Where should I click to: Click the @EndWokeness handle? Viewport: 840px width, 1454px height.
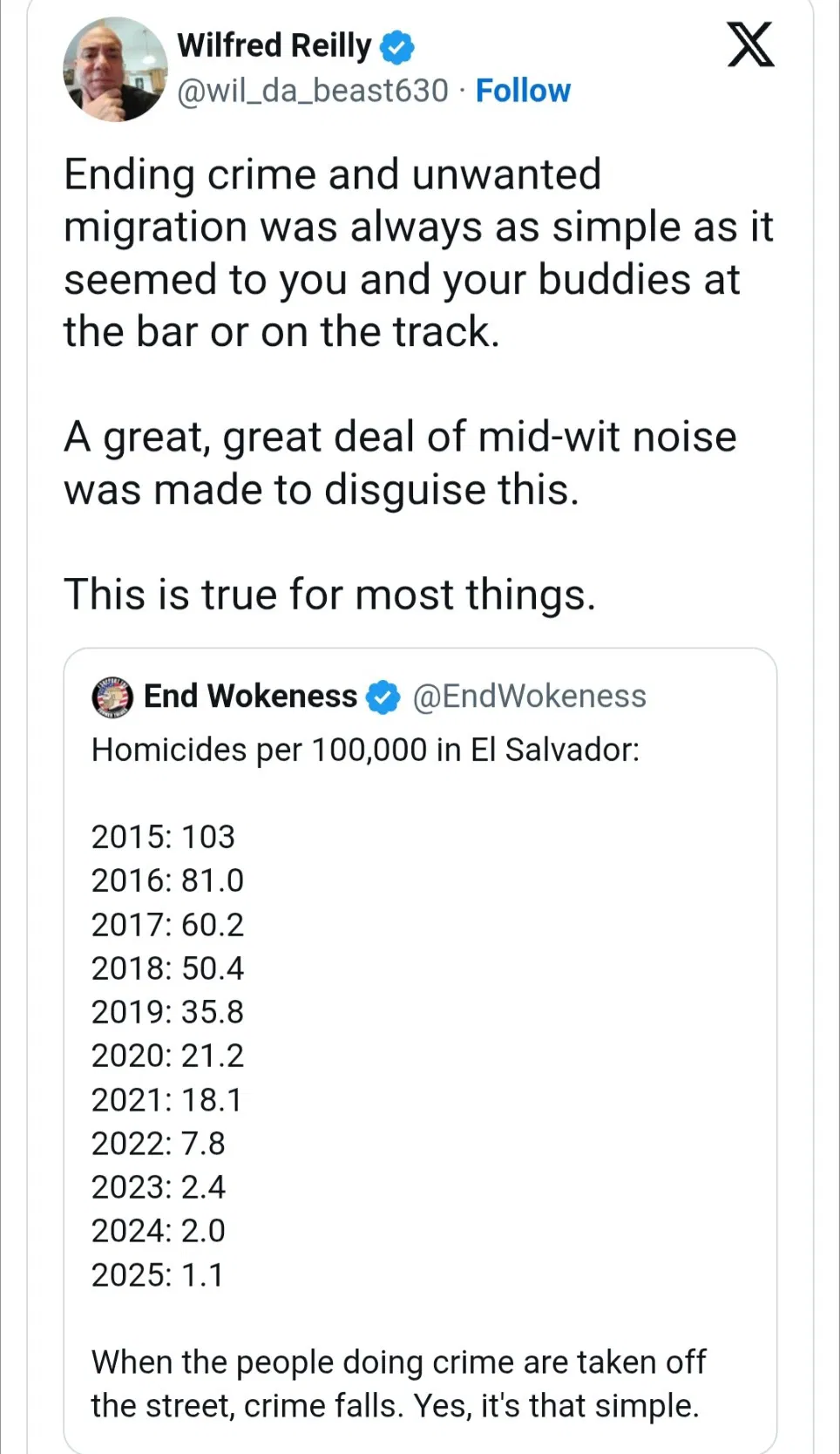pyautogui.click(x=529, y=696)
